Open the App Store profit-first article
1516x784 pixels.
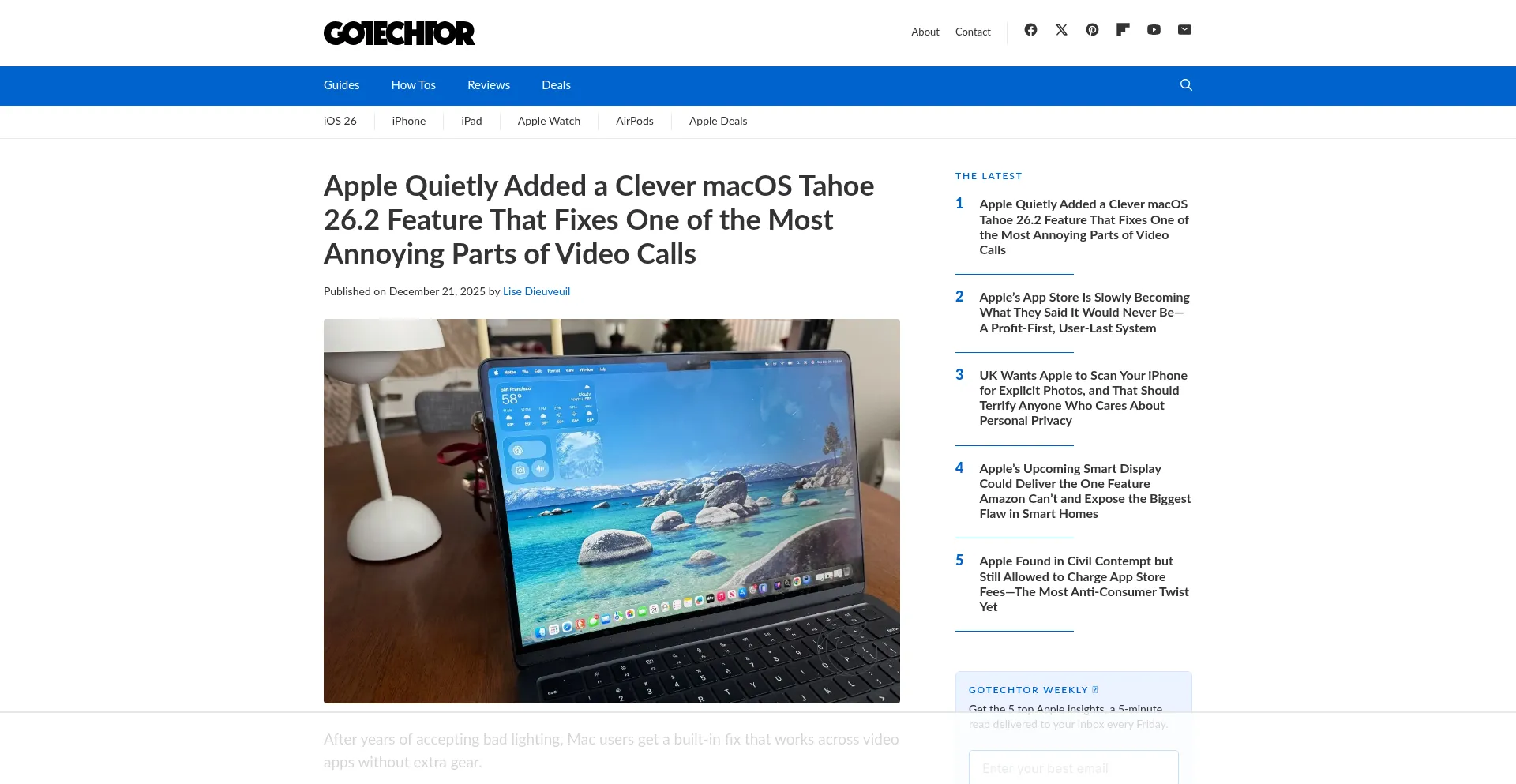(1083, 312)
